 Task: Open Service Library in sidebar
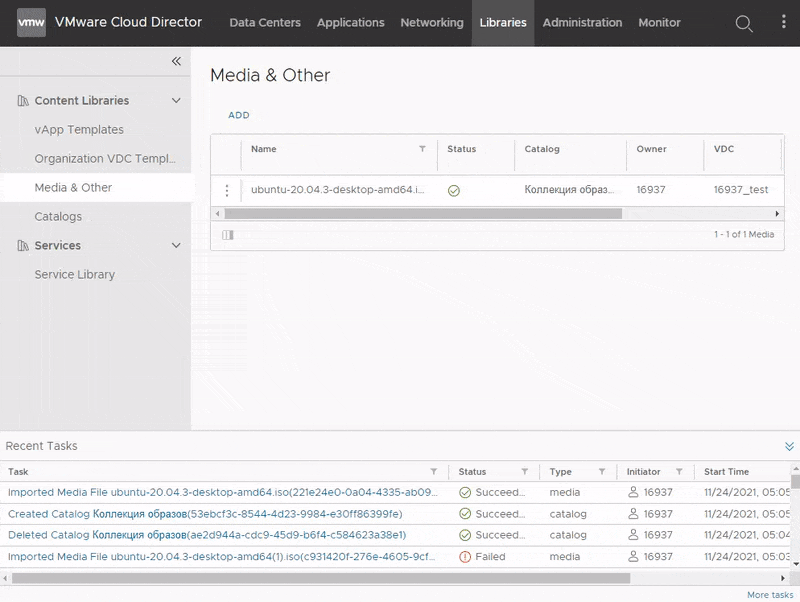74,274
